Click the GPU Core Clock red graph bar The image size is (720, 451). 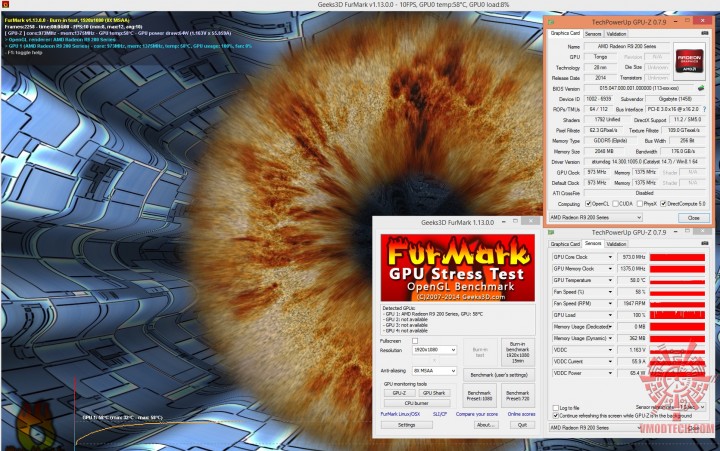coord(677,257)
